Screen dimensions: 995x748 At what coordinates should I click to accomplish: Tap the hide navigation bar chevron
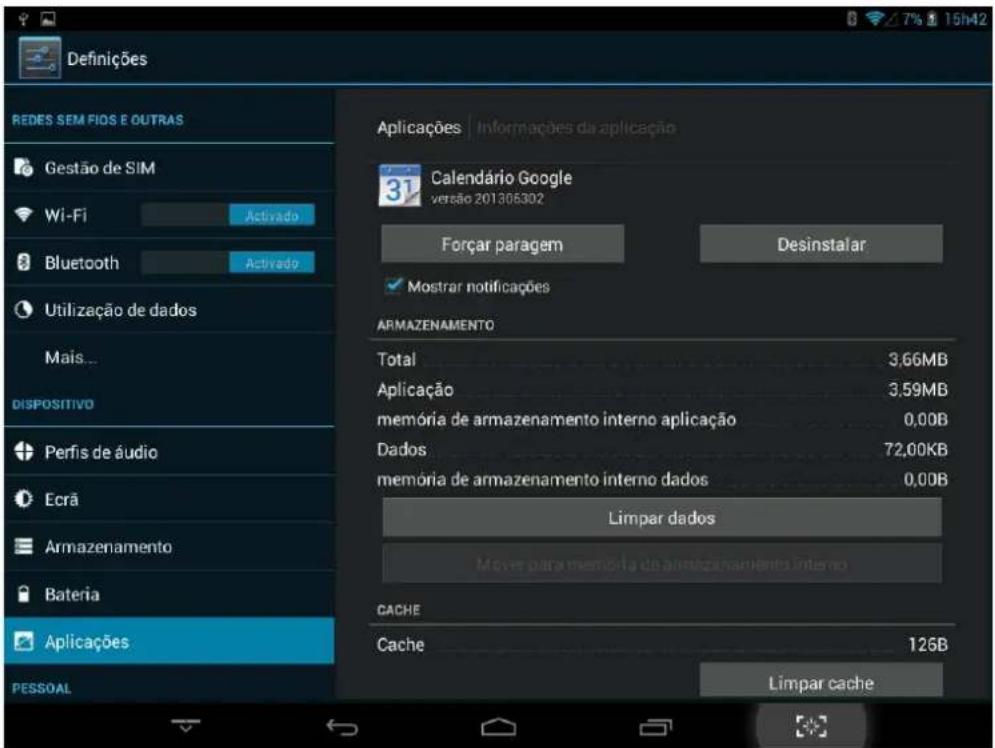pyautogui.click(x=186, y=725)
